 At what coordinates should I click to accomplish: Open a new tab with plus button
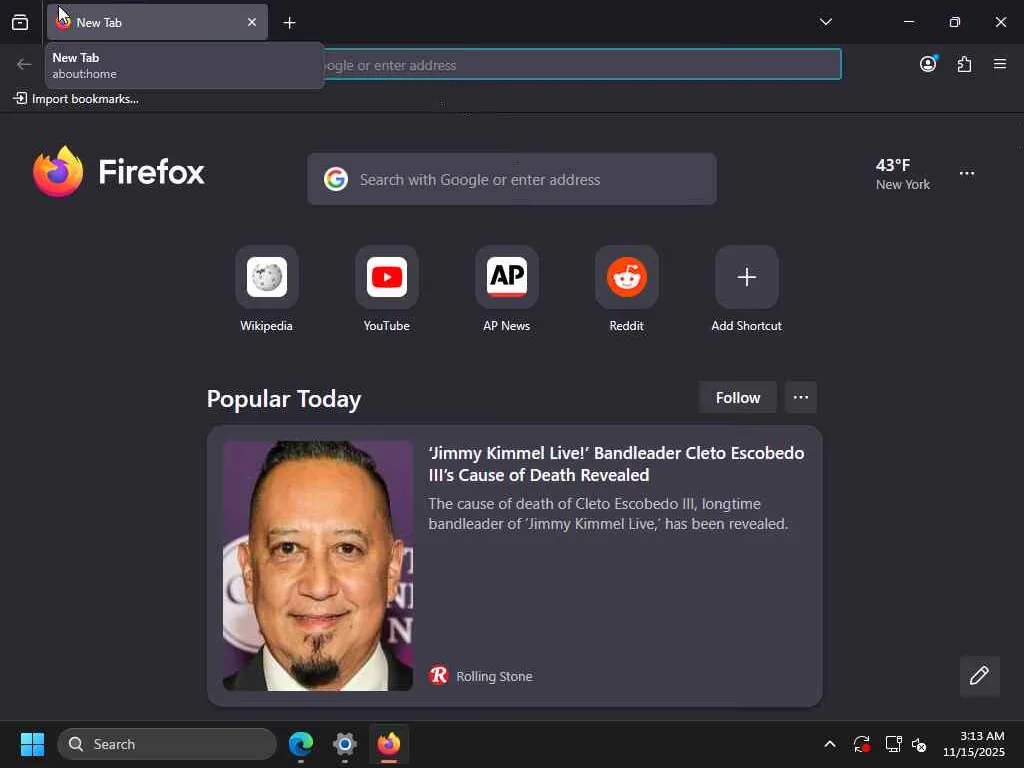(289, 23)
